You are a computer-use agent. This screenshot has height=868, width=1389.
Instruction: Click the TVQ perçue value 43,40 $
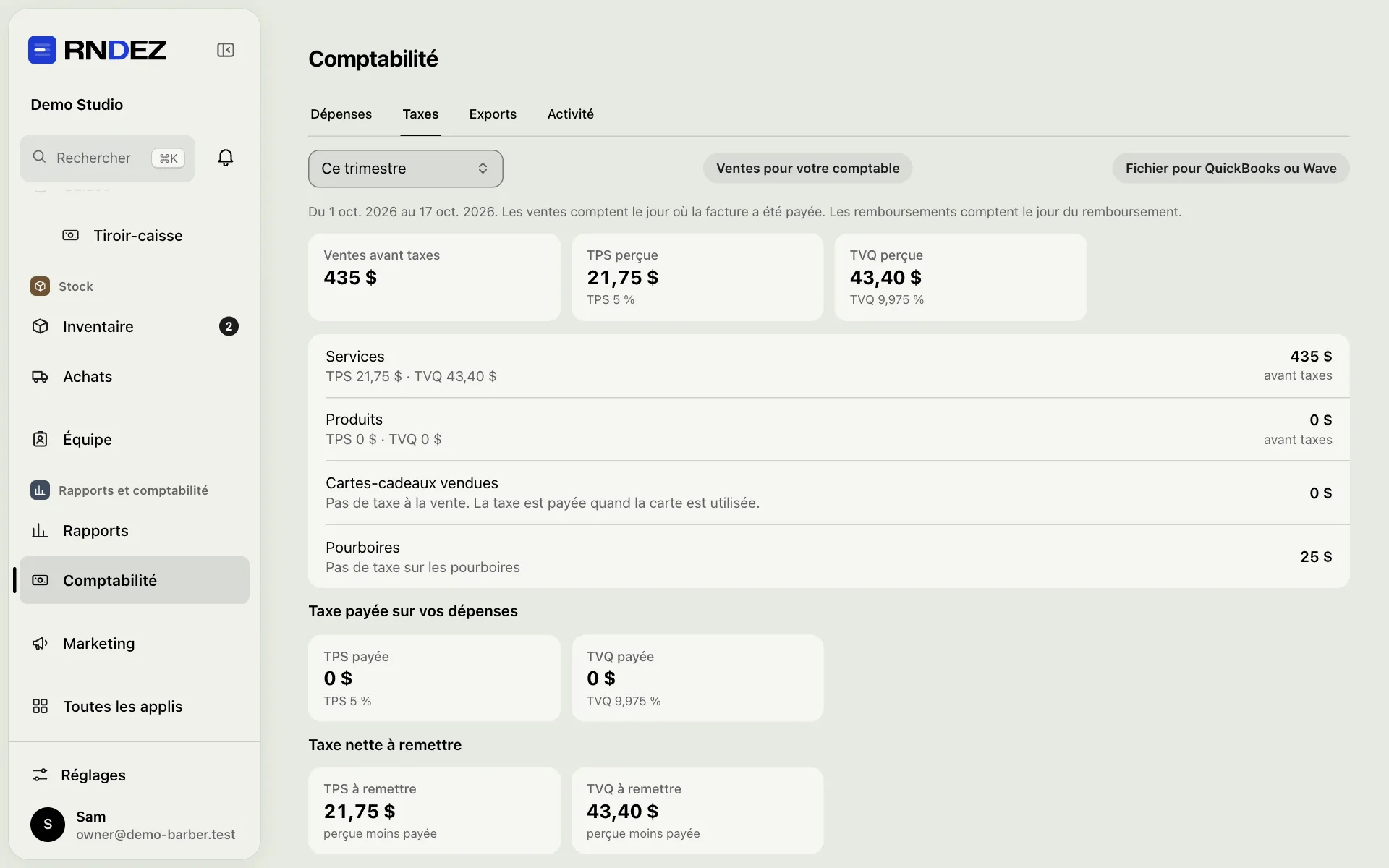(x=885, y=278)
